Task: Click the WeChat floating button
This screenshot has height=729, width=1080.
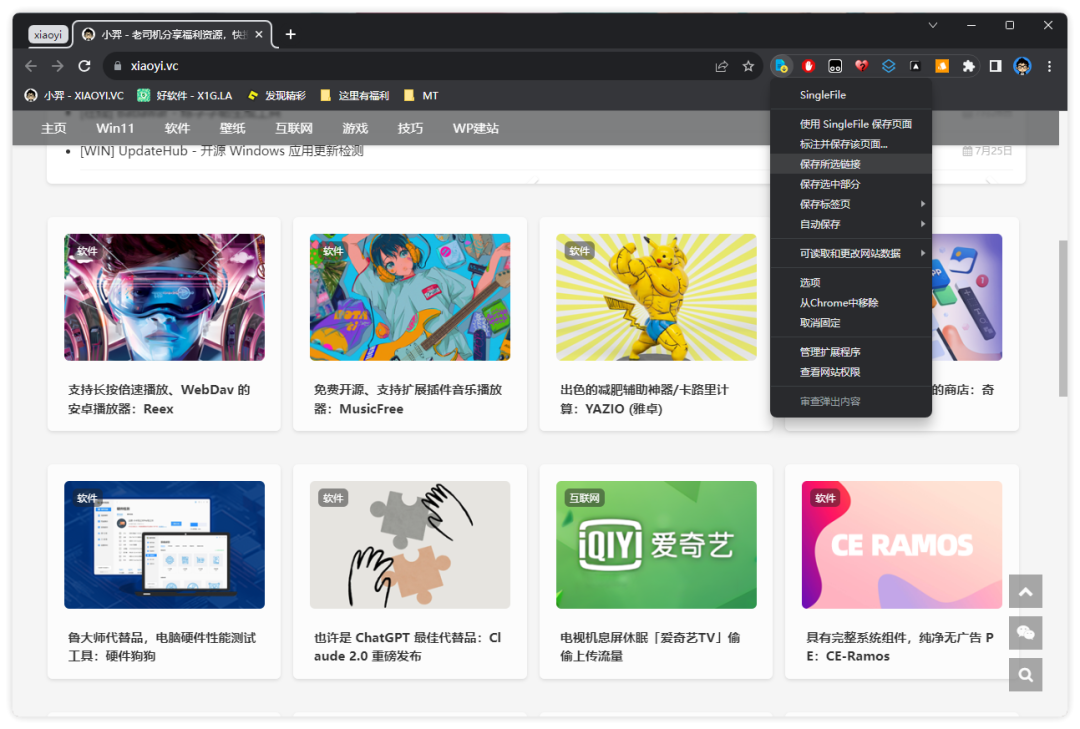Action: [x=1026, y=633]
